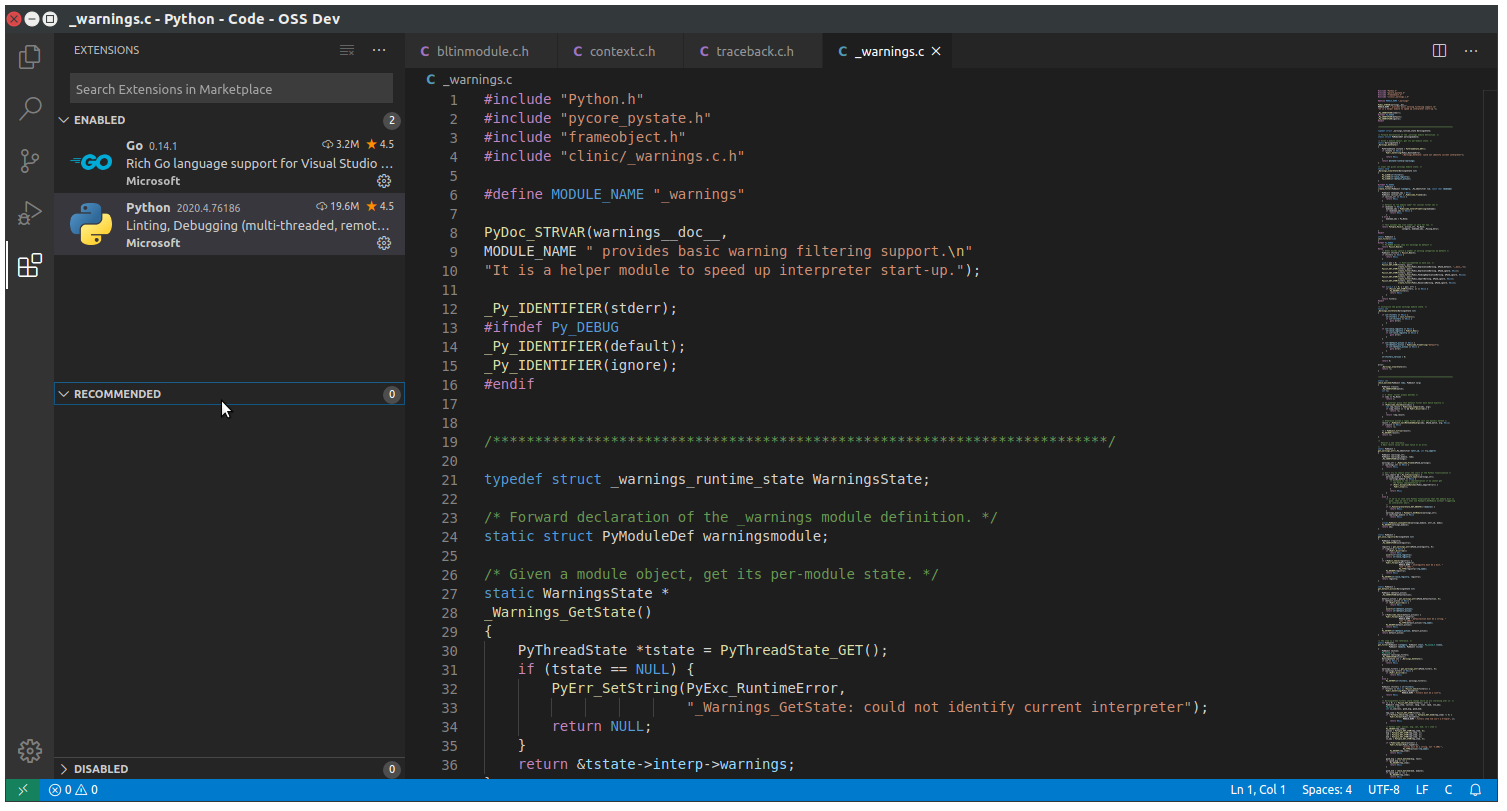Click the EXTENSIONS panel title
Screen dimensions: 1507x811
tap(107, 50)
